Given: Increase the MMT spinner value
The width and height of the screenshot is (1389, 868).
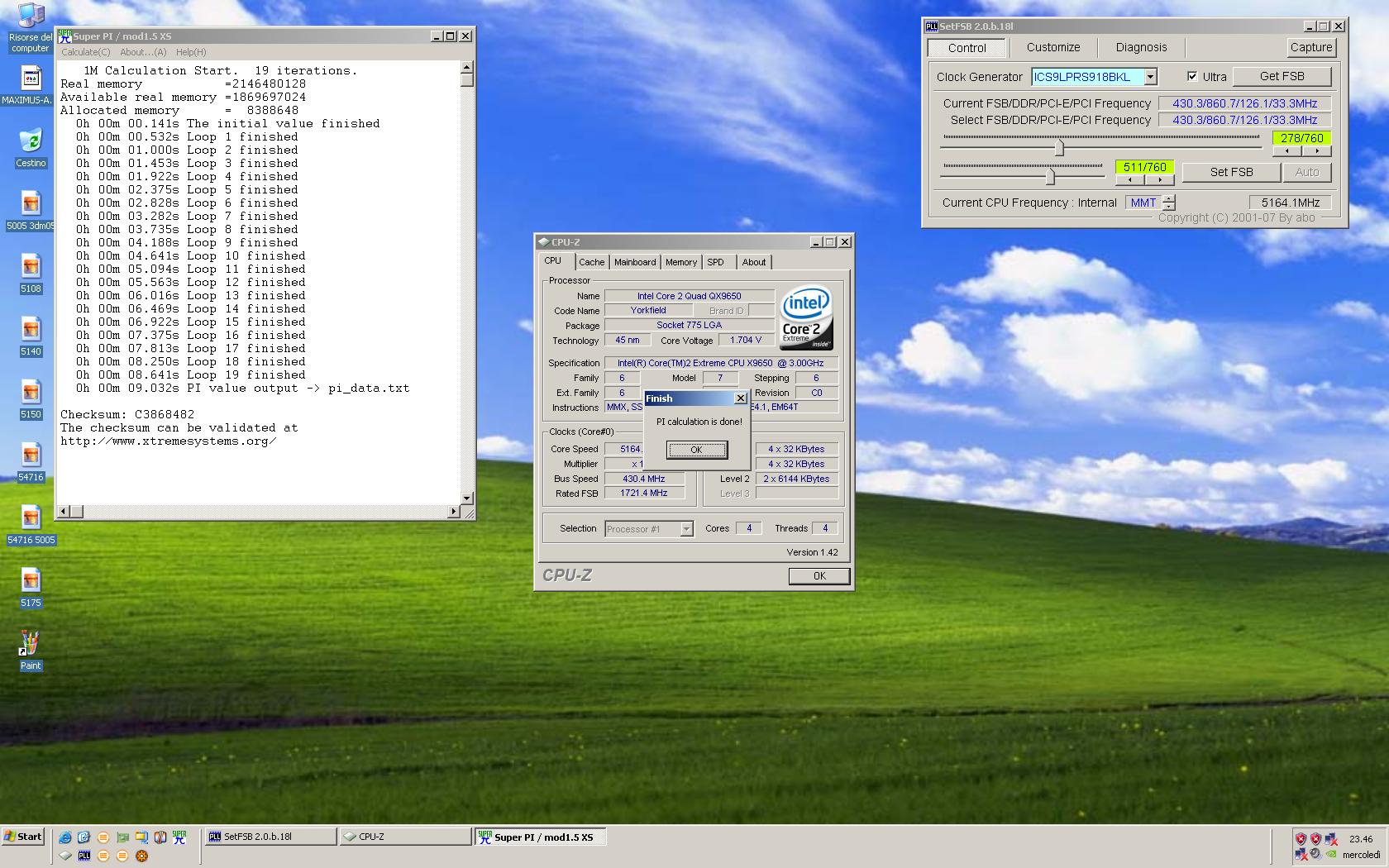Looking at the screenshot, I should (x=1168, y=198).
